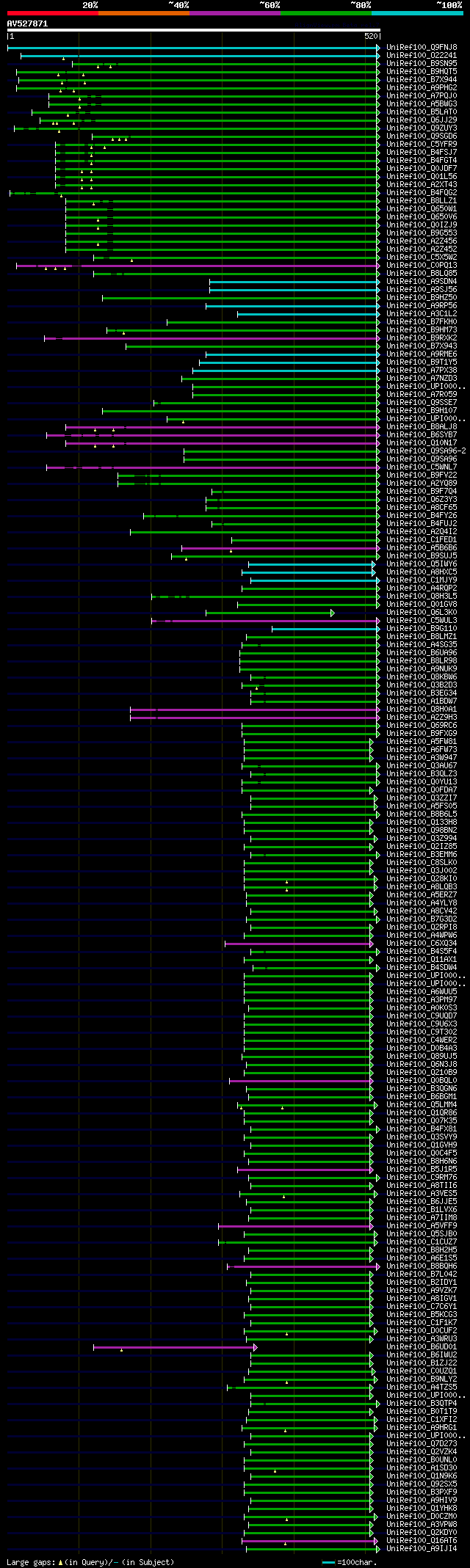Open the UniRef100_Q6Z3Y3 hit label
The width and height of the screenshot is (470, 1568).
pos(422,499)
